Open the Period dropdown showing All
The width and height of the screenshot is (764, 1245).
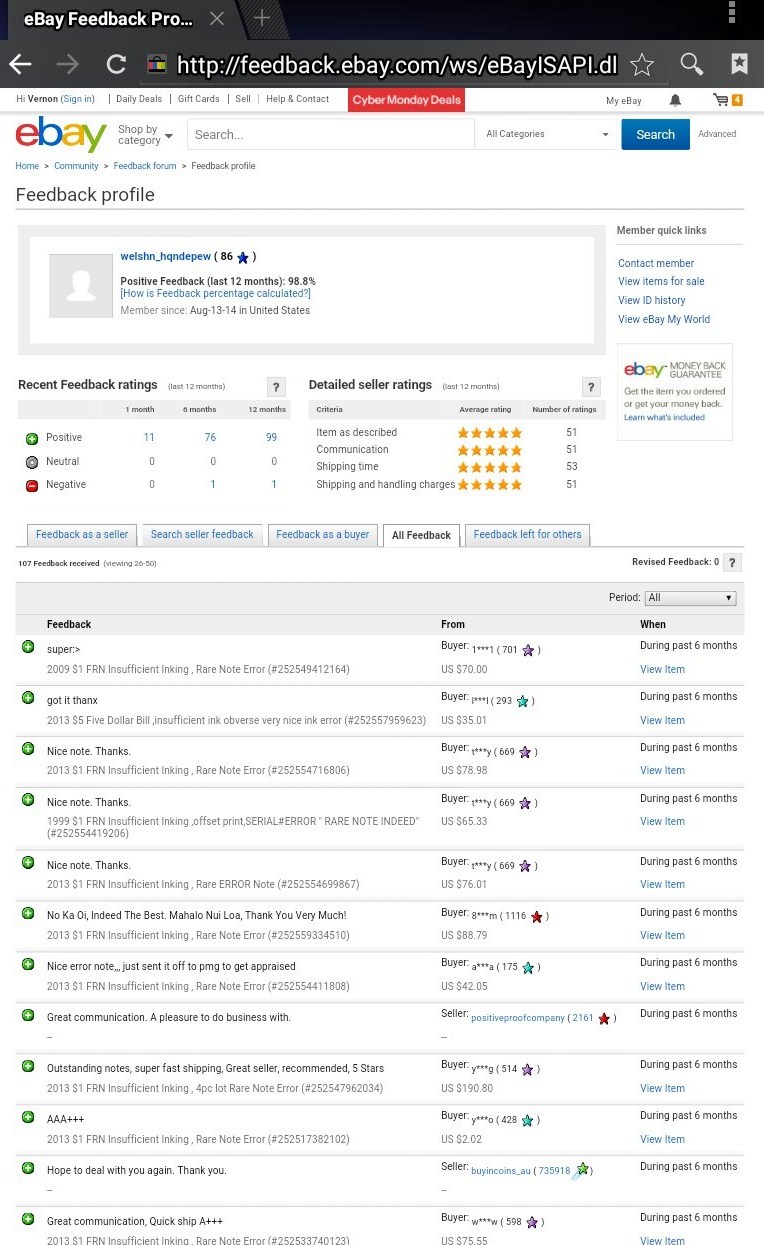690,598
